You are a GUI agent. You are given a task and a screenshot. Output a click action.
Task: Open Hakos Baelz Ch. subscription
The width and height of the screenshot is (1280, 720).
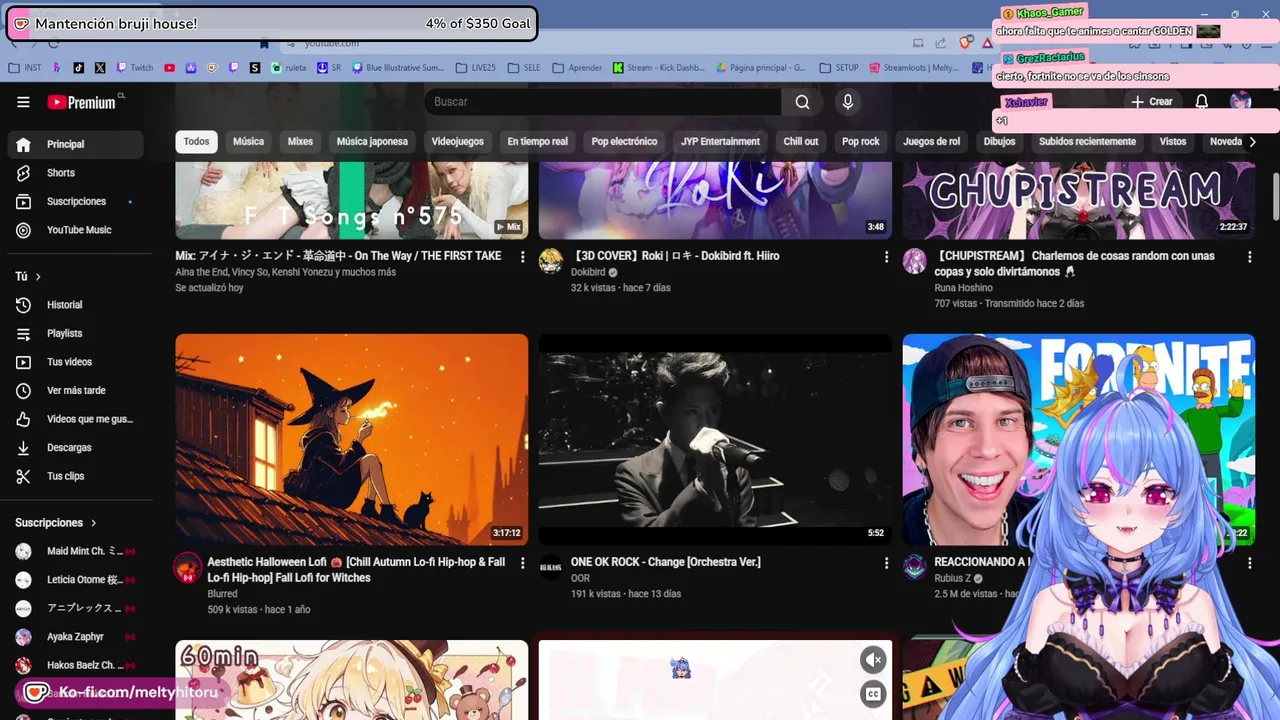pyautogui.click(x=76, y=665)
